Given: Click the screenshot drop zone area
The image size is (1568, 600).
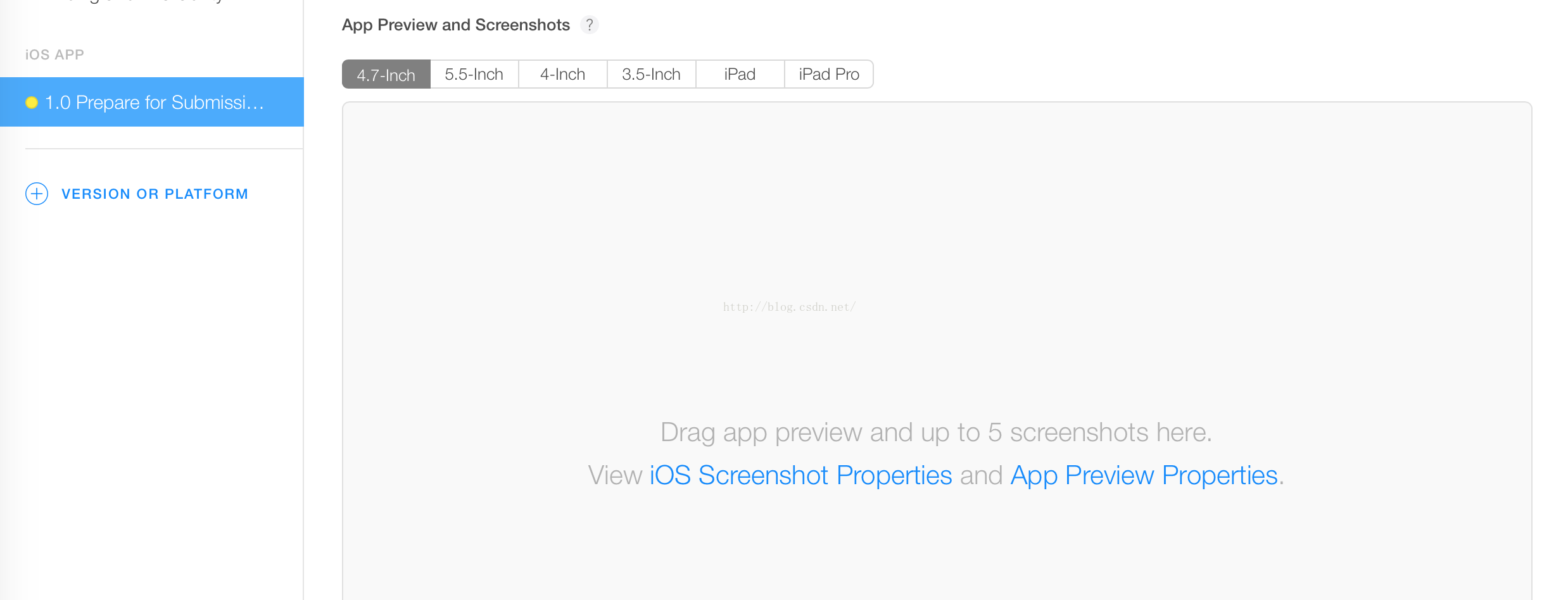Looking at the screenshot, I should pyautogui.click(x=937, y=351).
